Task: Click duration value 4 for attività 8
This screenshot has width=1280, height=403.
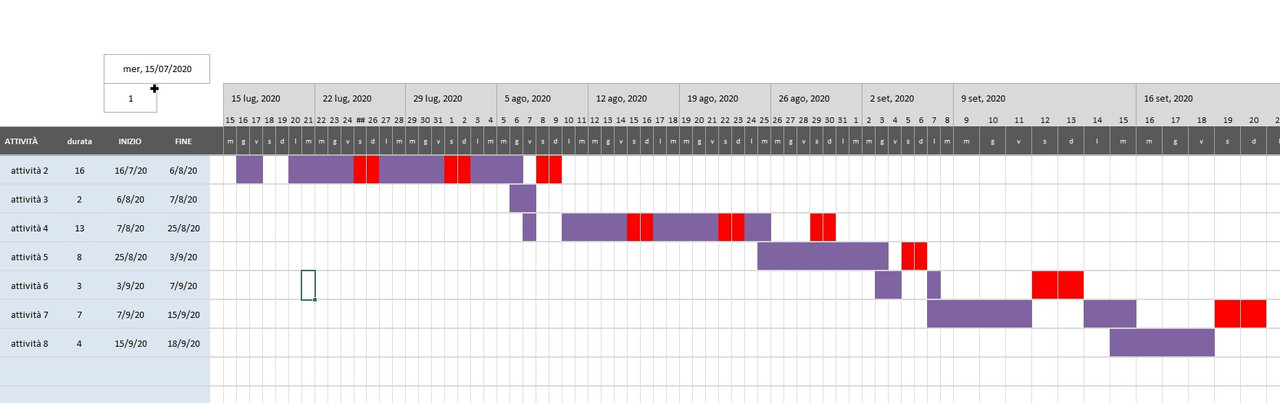Action: coord(80,343)
